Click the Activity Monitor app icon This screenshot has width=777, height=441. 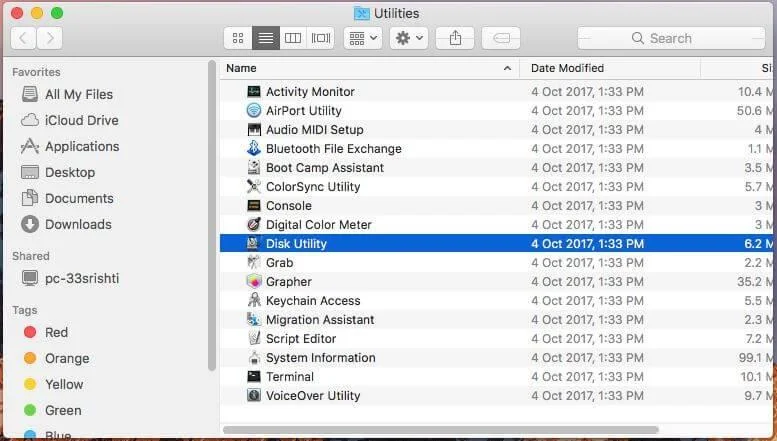[254, 92]
